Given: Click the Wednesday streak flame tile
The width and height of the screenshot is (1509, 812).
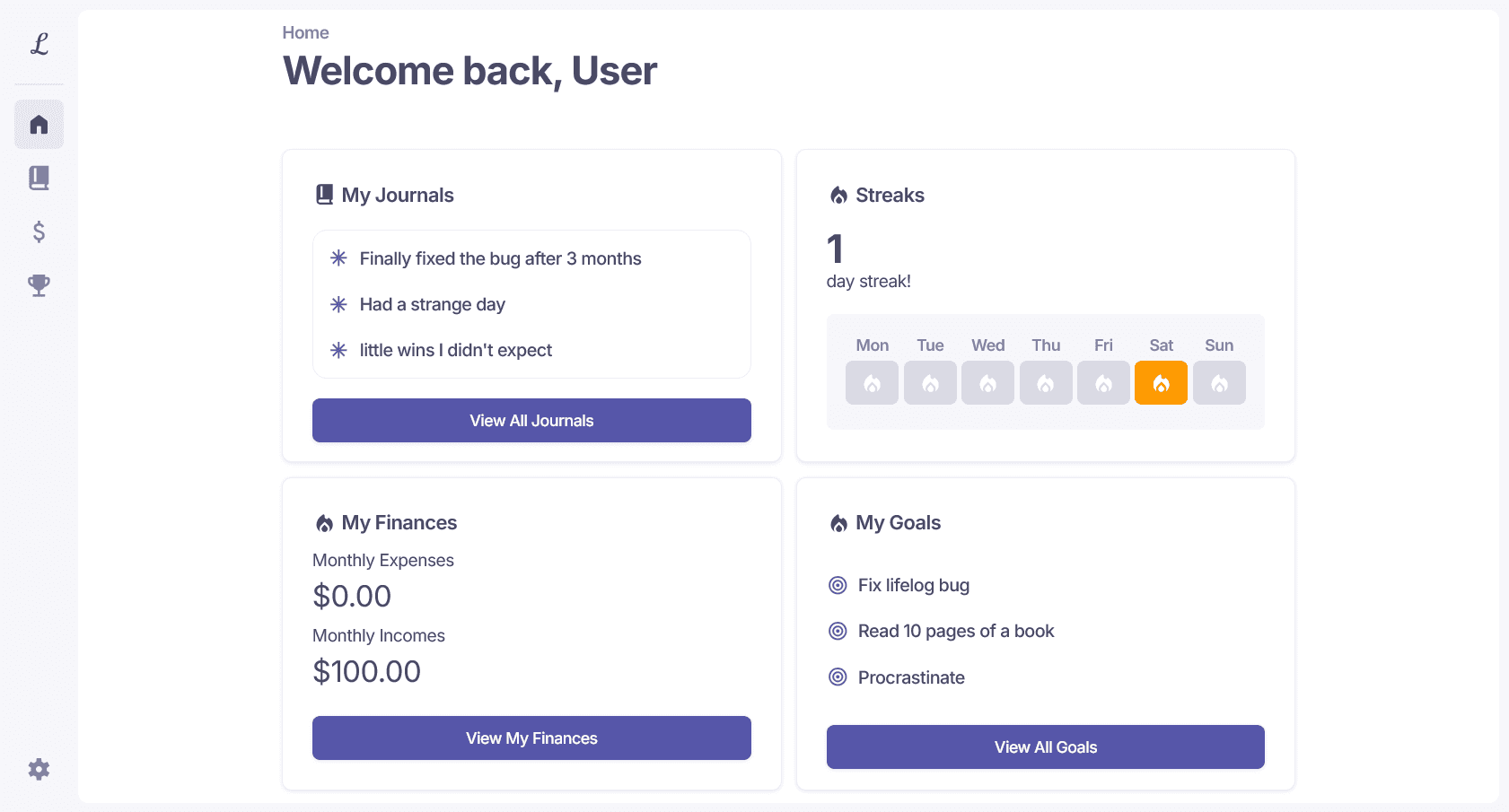Looking at the screenshot, I should coord(987,383).
